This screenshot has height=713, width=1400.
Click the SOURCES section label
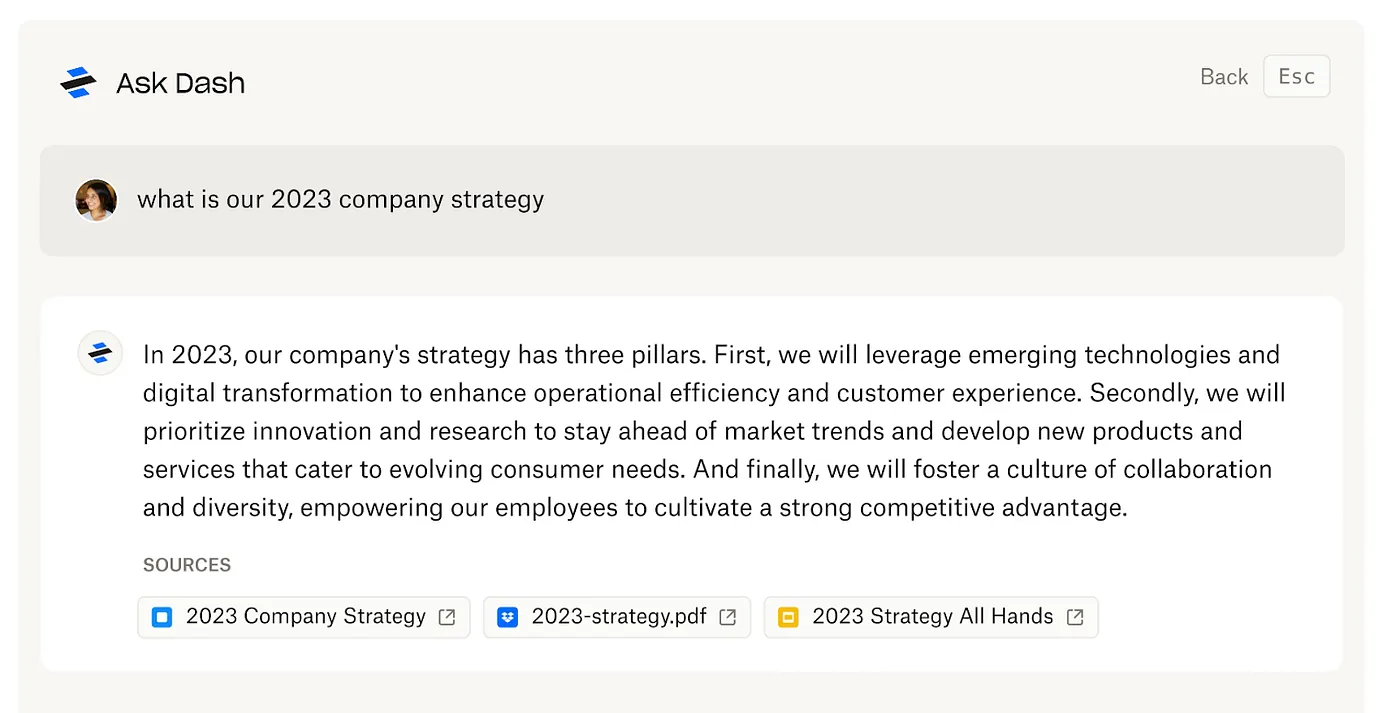point(187,565)
